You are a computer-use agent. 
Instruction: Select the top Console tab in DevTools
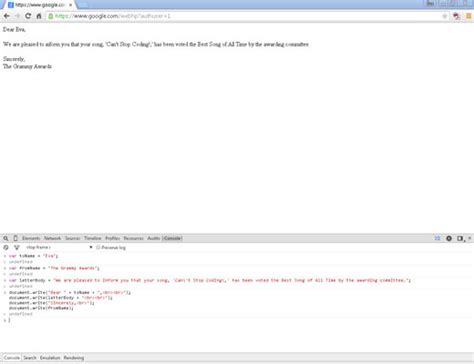pos(172,238)
